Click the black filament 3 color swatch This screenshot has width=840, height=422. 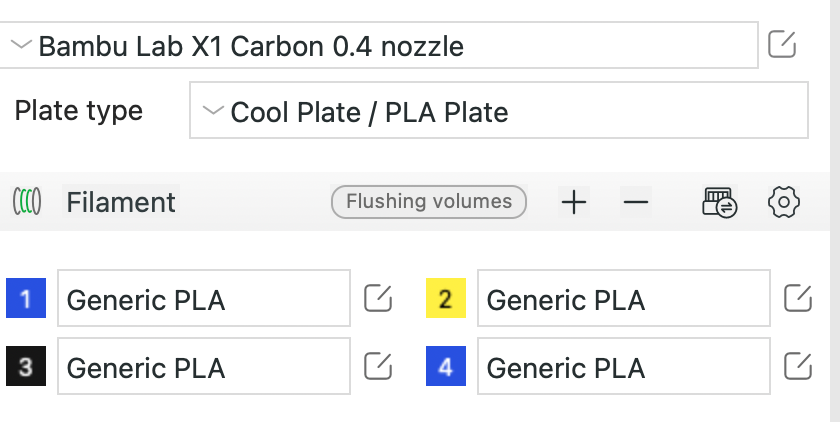[26, 367]
